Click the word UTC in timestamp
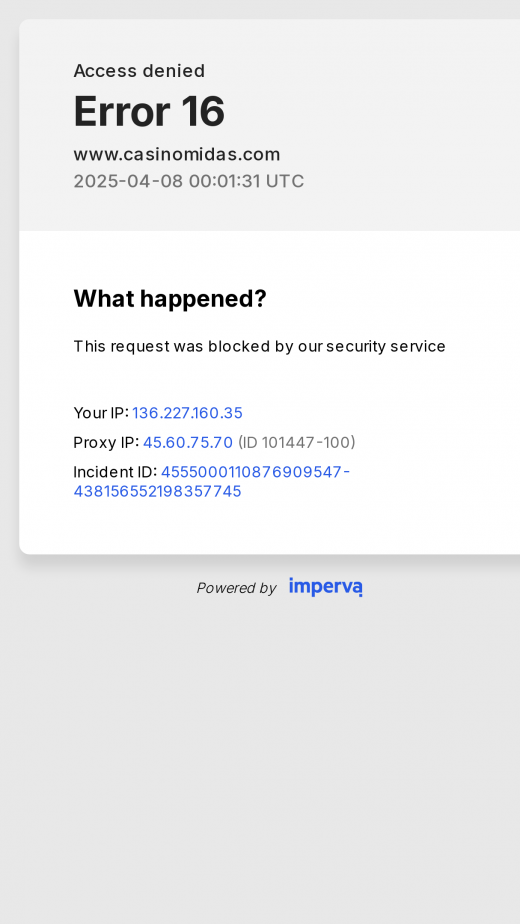 285,181
